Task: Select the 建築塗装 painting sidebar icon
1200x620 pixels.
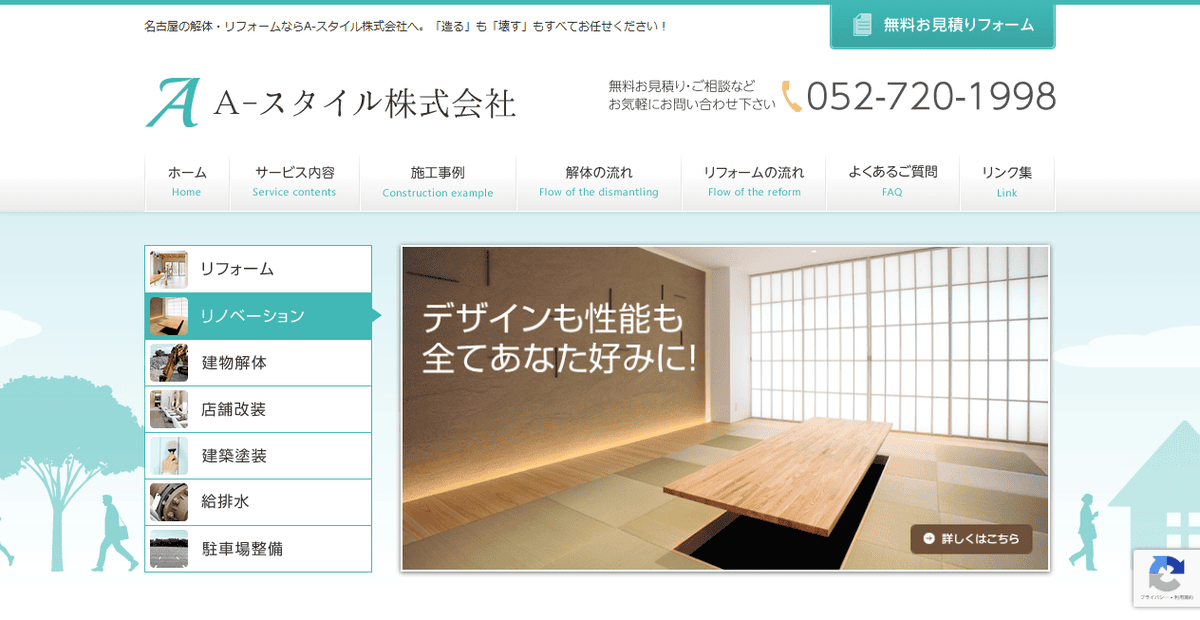Action: pyautogui.click(x=170, y=455)
